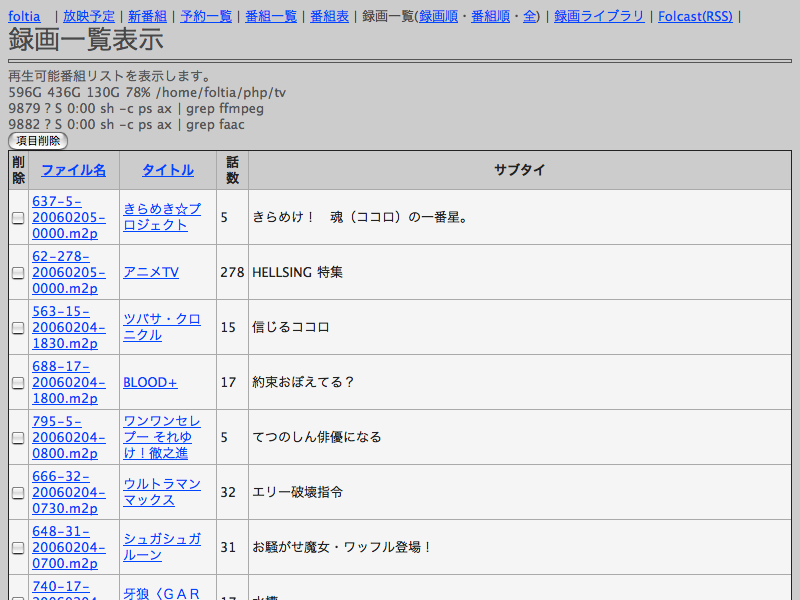
Task: Toggle the checkbox for the シュガシュガルーン row
Action: [18, 548]
